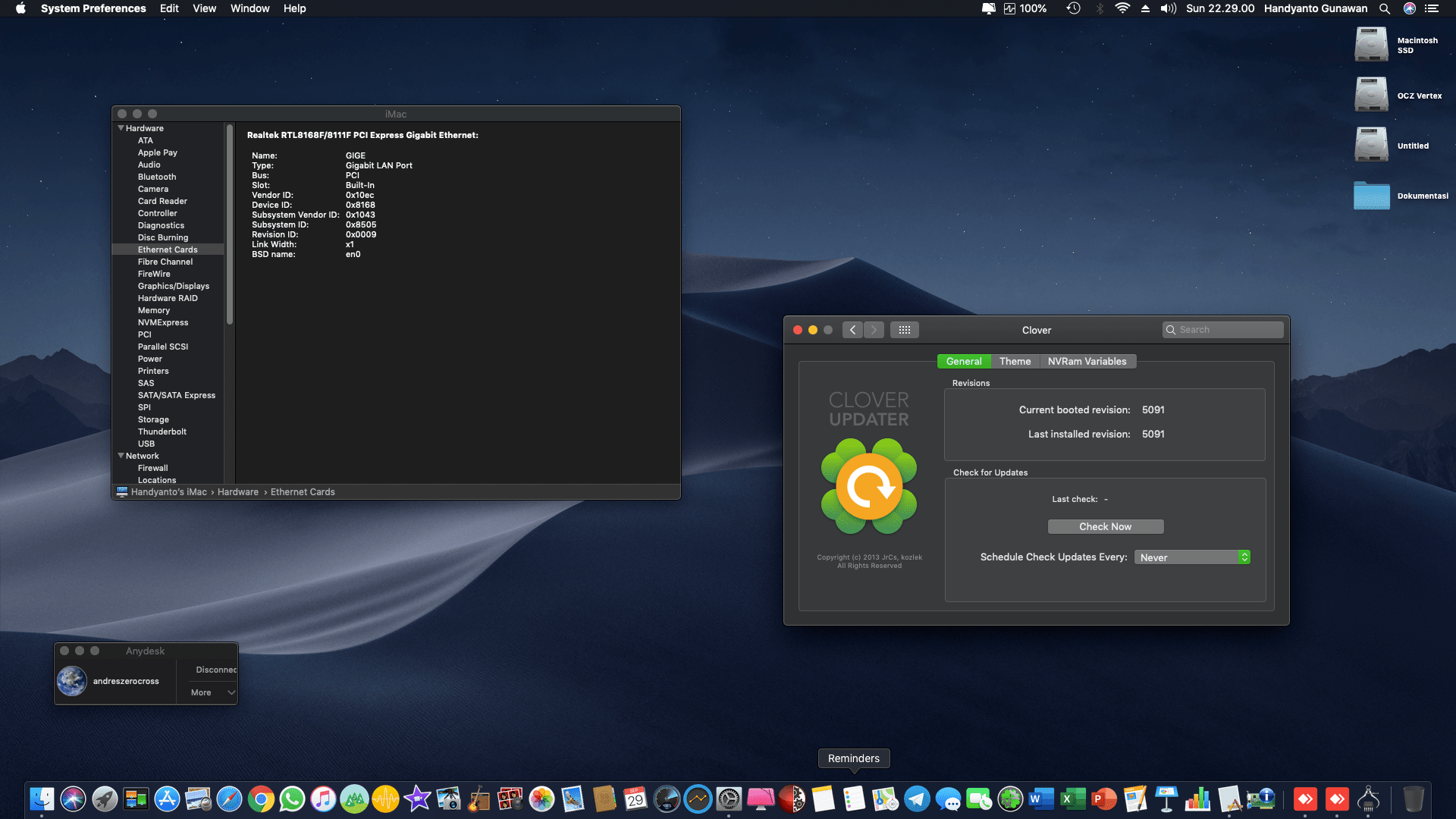This screenshot has height=819, width=1456.
Task: Open the Window menu in the menu bar
Action: click(x=249, y=8)
